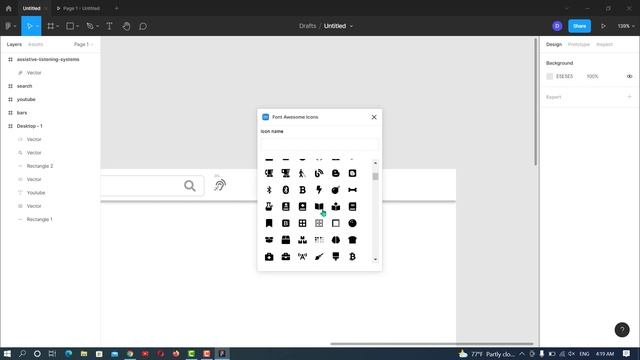Select the Text tool
The image size is (640, 360).
click(x=109, y=26)
